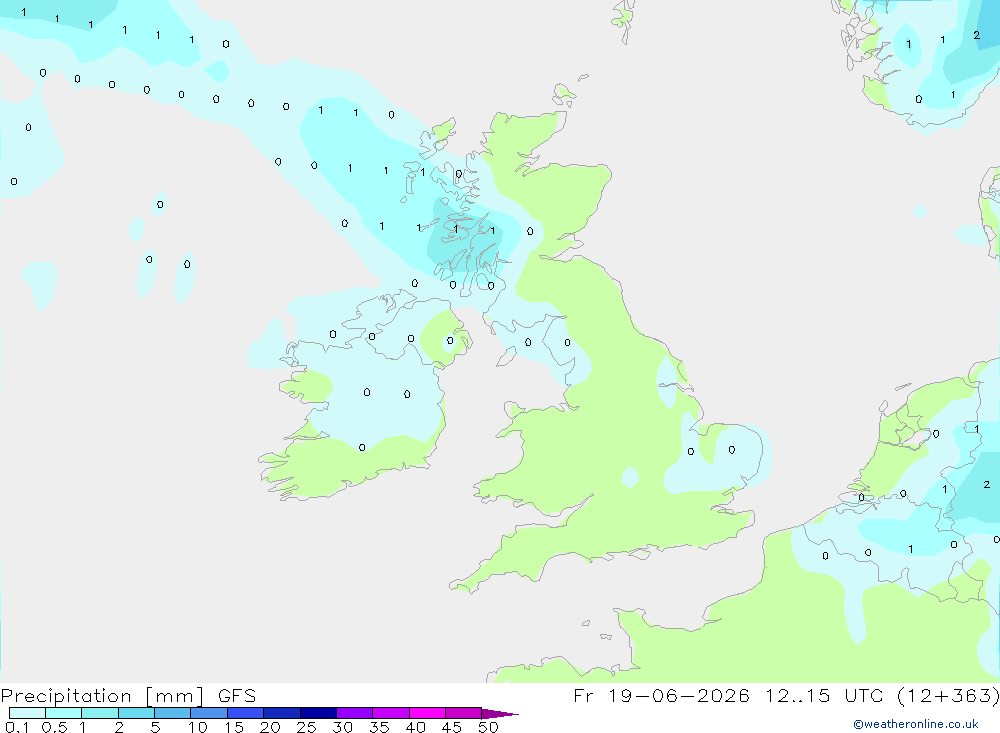
Task: Click the 'GFS' model label
Action: coord(237,695)
